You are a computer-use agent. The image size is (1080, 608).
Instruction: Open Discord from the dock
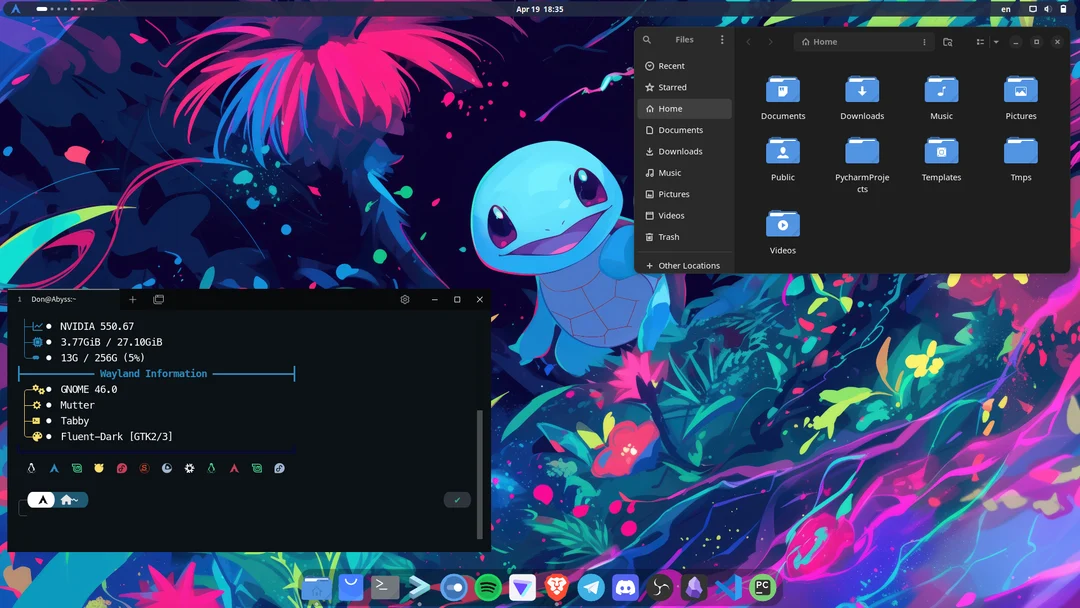pyautogui.click(x=626, y=588)
